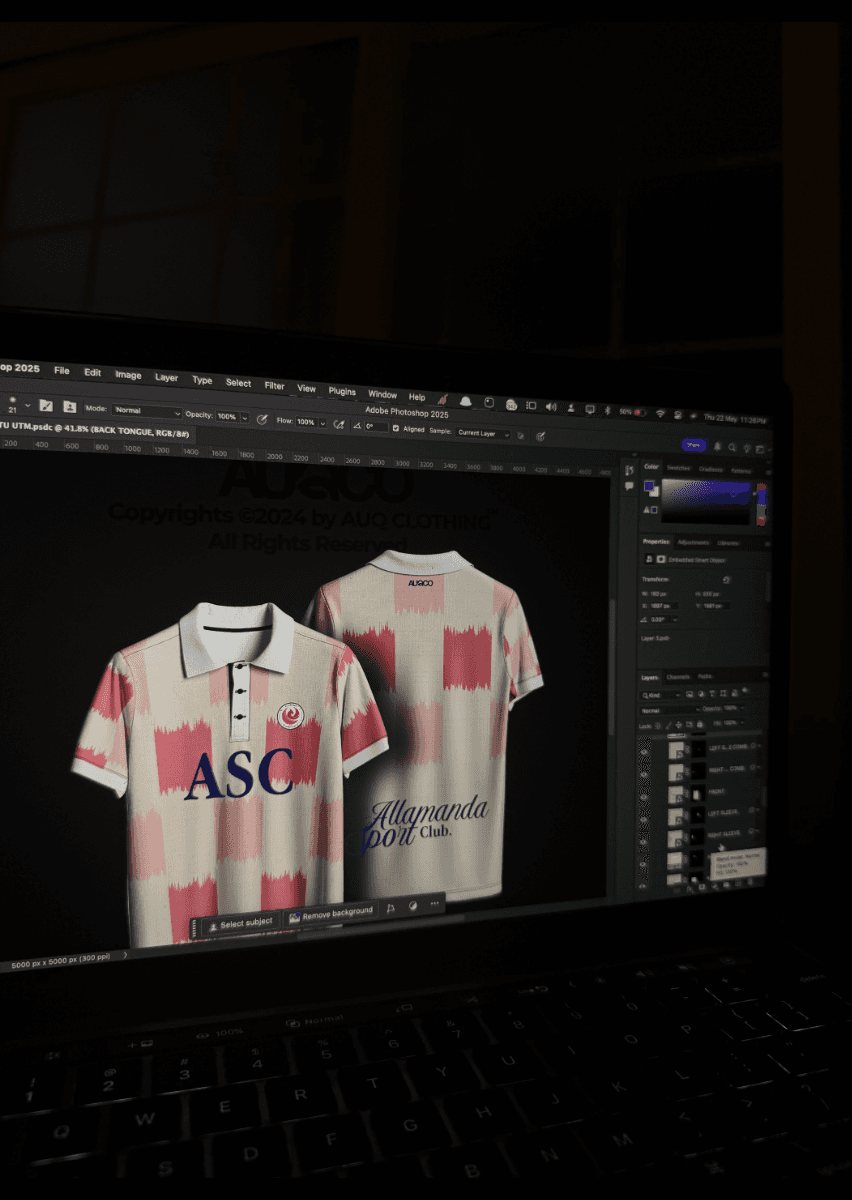Viewport: 852px width, 1200px height.
Task: Open the brush preset picker arrow
Action: (27, 405)
